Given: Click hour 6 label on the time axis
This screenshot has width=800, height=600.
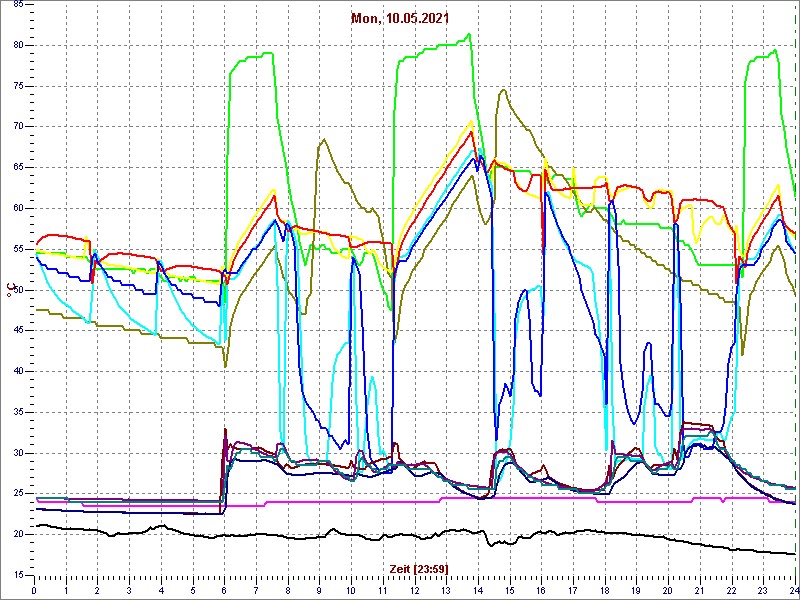Looking at the screenshot, I should [224, 590].
